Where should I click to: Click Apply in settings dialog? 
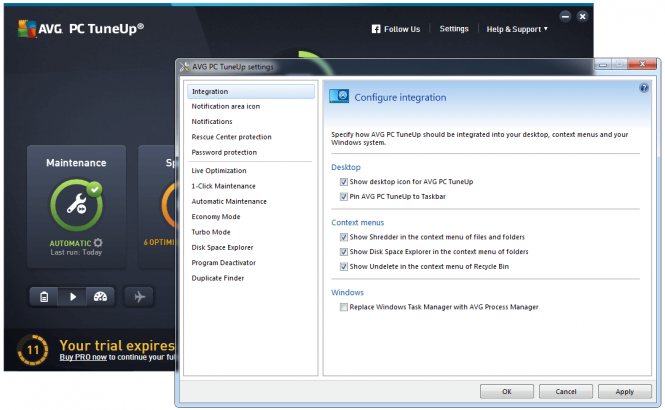click(625, 391)
